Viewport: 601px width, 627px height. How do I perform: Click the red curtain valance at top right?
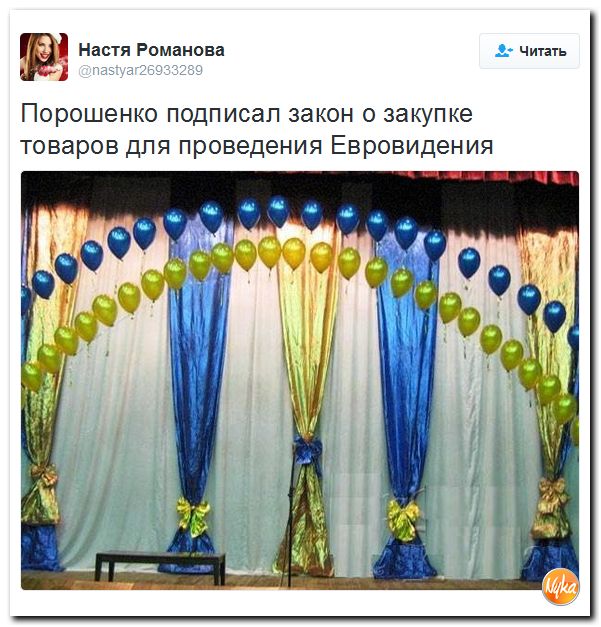coord(484,178)
